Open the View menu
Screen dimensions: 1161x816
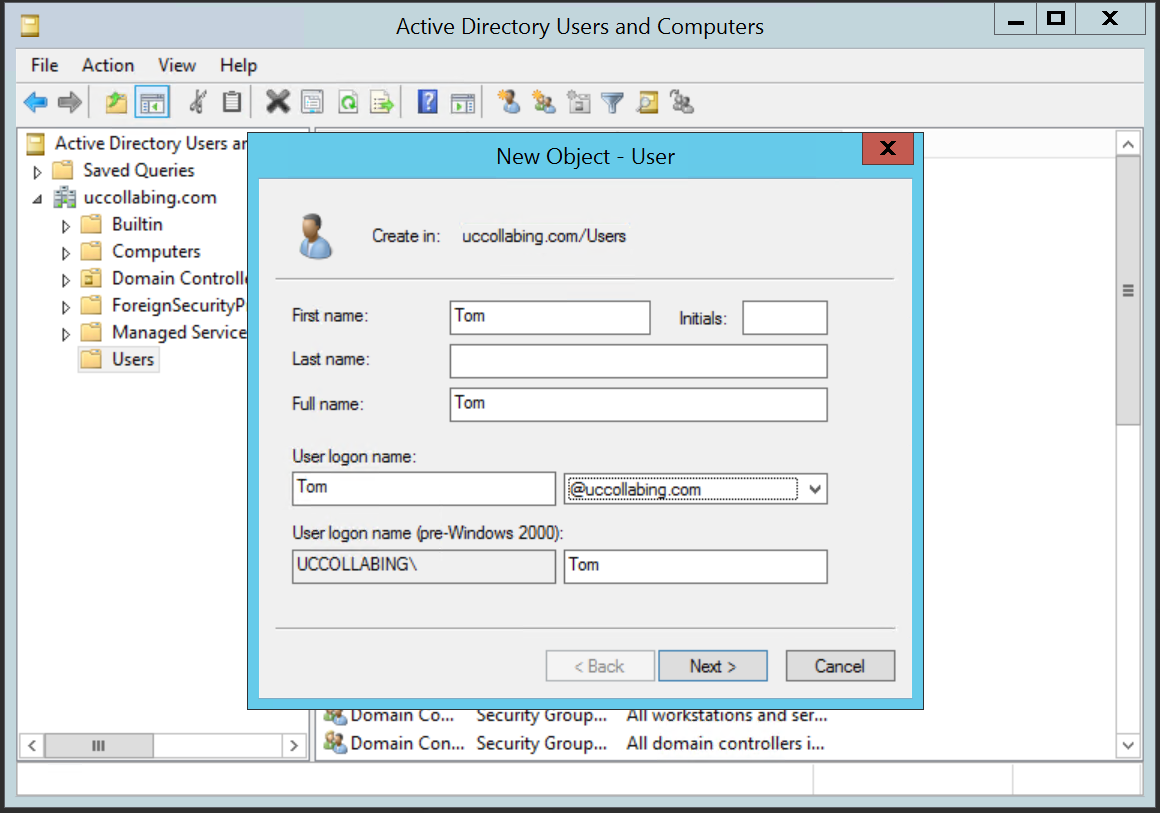tap(177, 65)
